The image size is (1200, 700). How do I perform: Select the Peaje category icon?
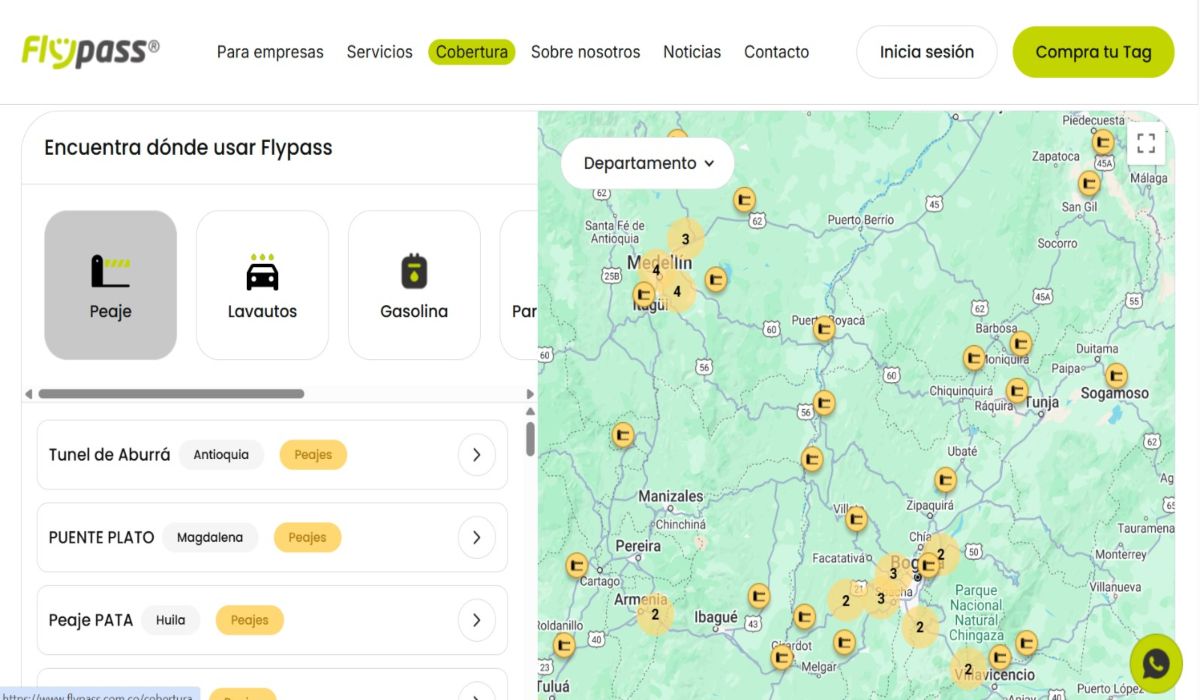point(110,283)
